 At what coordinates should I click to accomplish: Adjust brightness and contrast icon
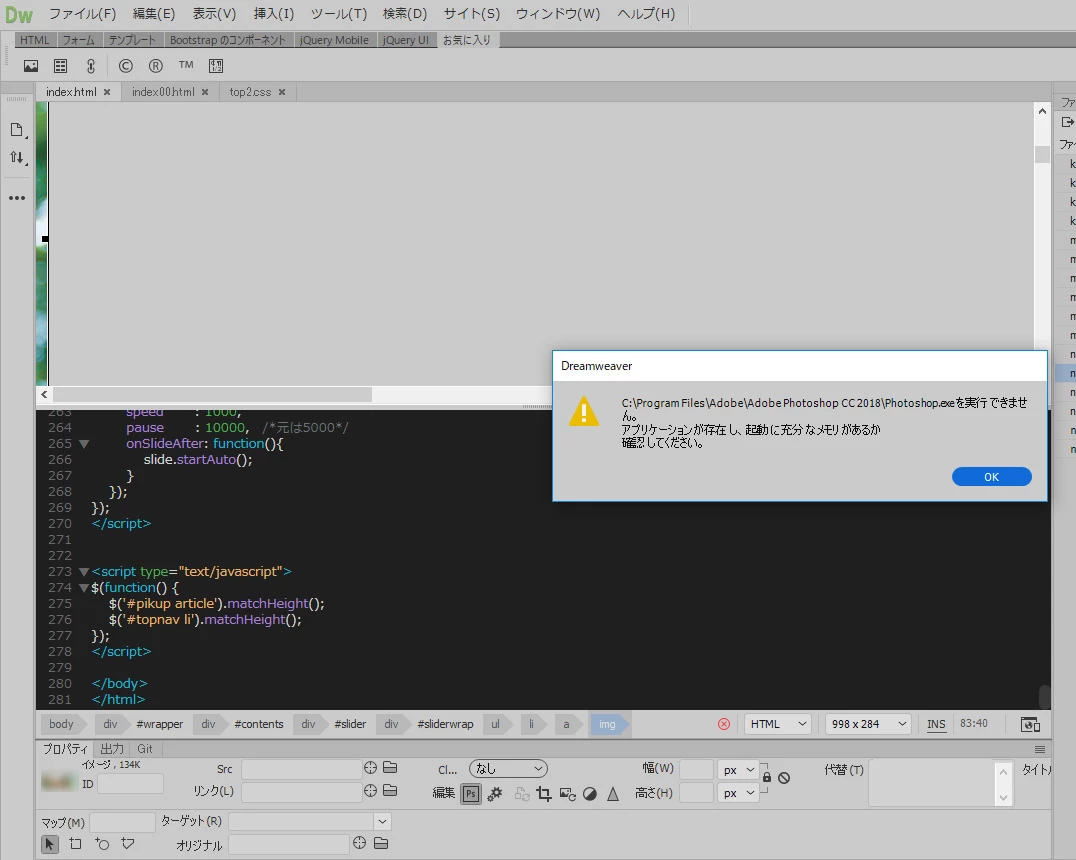click(x=589, y=794)
